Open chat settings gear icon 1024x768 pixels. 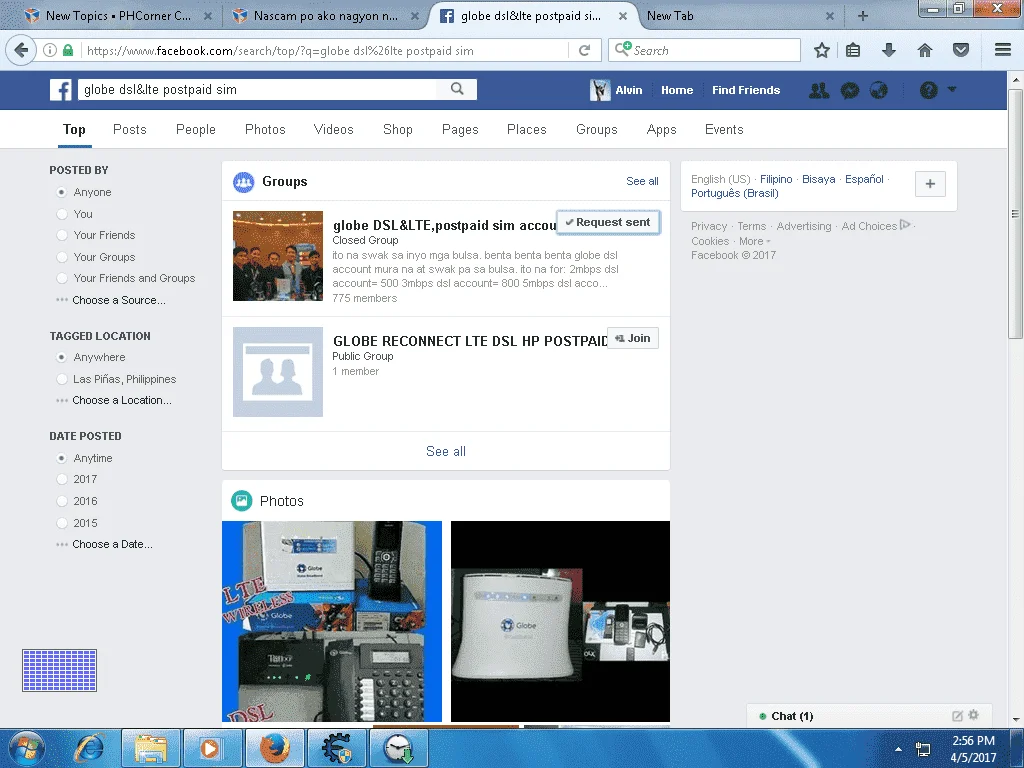(974, 715)
